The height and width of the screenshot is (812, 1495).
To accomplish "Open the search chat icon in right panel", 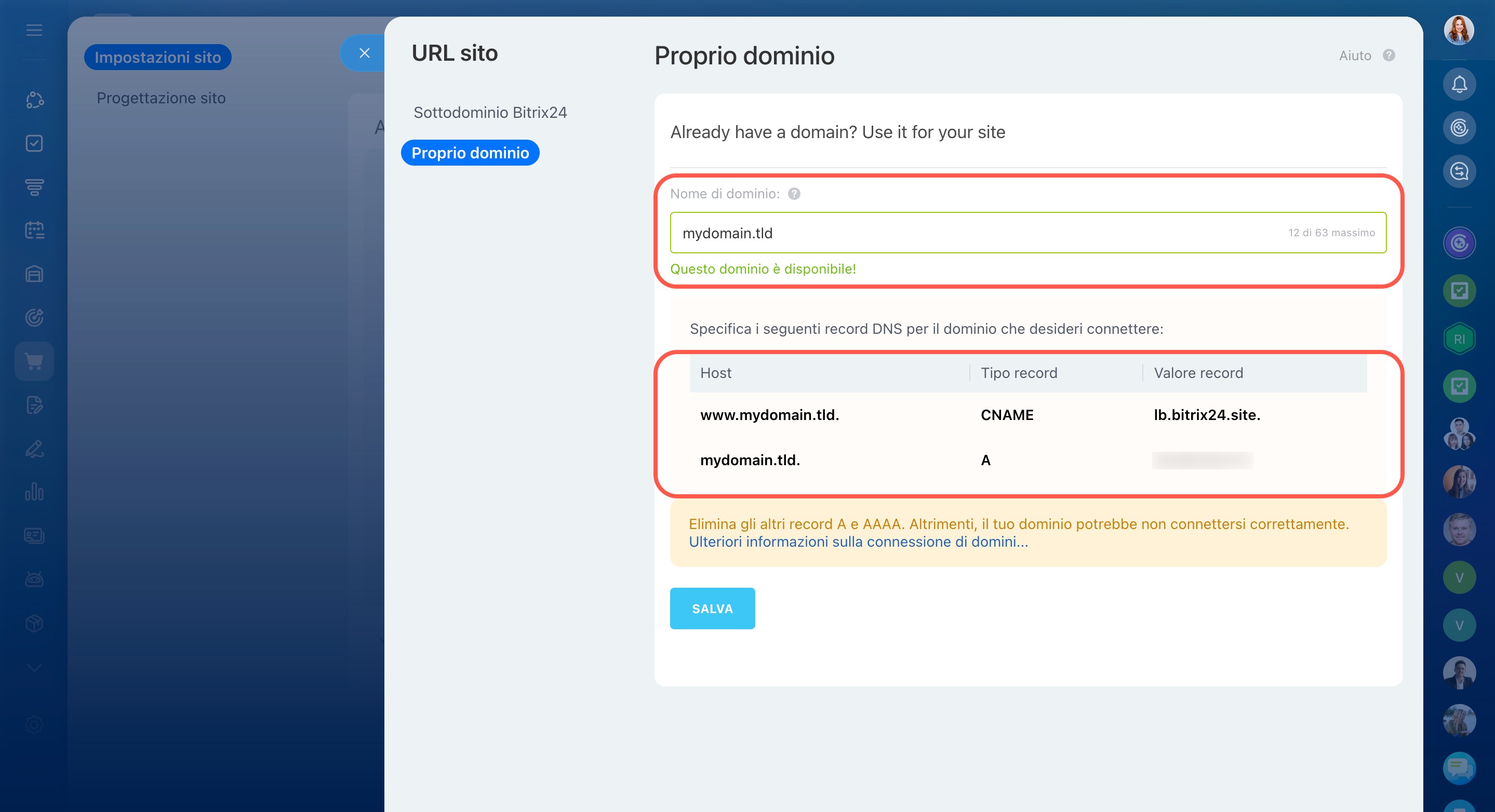I will [x=1459, y=172].
